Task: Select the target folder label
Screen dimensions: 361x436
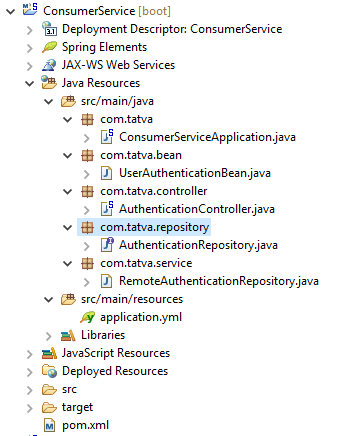Action: coord(77,407)
